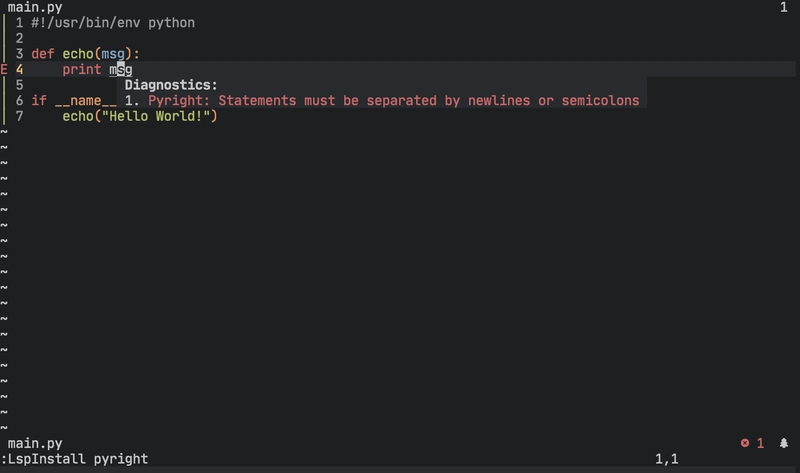
Task: Click the E error sign on line 4
Action: pos(4,69)
